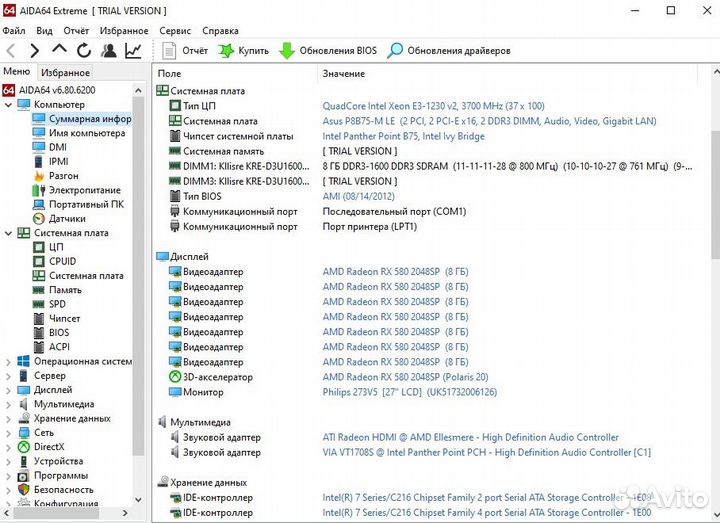Collapse the Системная плата tree node
This screenshot has height=523, width=720.
click(x=8, y=233)
